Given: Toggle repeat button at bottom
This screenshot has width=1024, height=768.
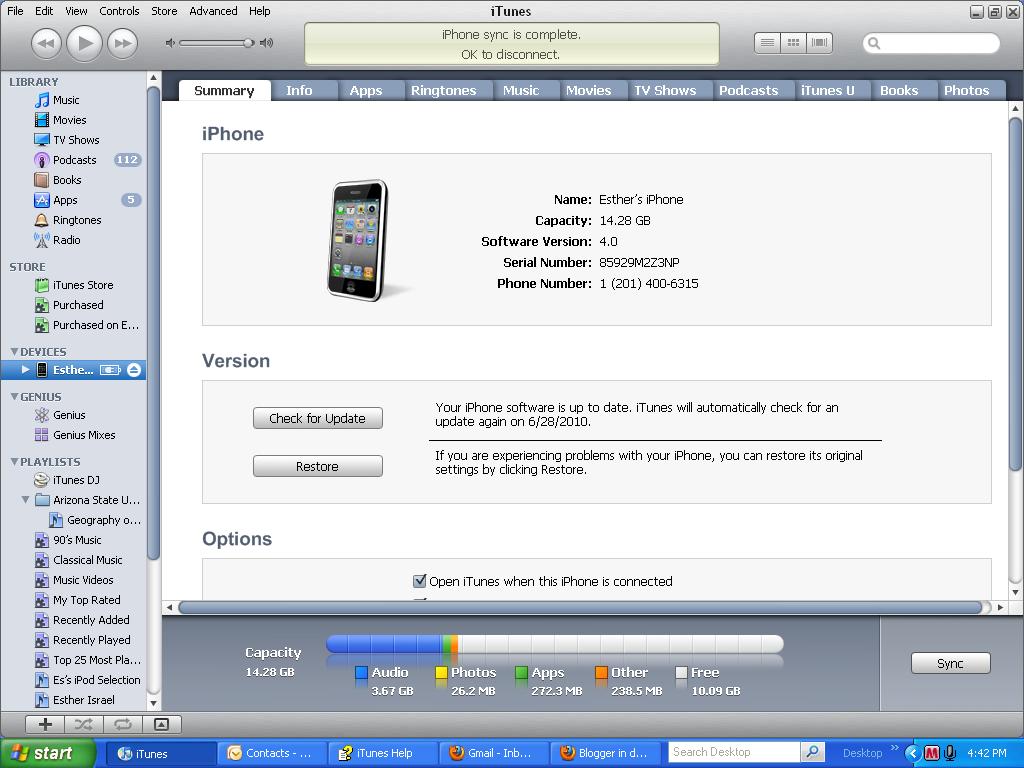Looking at the screenshot, I should [x=123, y=724].
